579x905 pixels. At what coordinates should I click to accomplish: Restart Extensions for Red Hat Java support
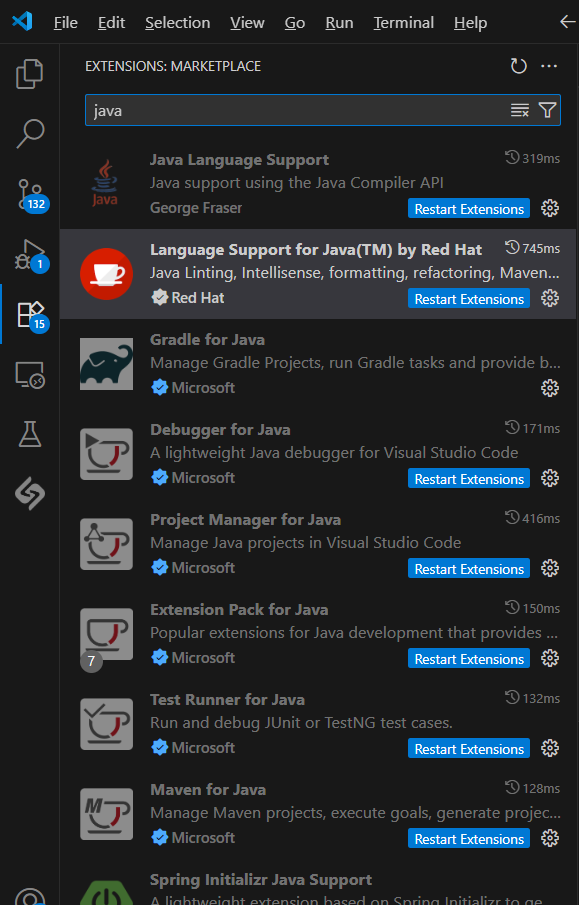(x=469, y=299)
